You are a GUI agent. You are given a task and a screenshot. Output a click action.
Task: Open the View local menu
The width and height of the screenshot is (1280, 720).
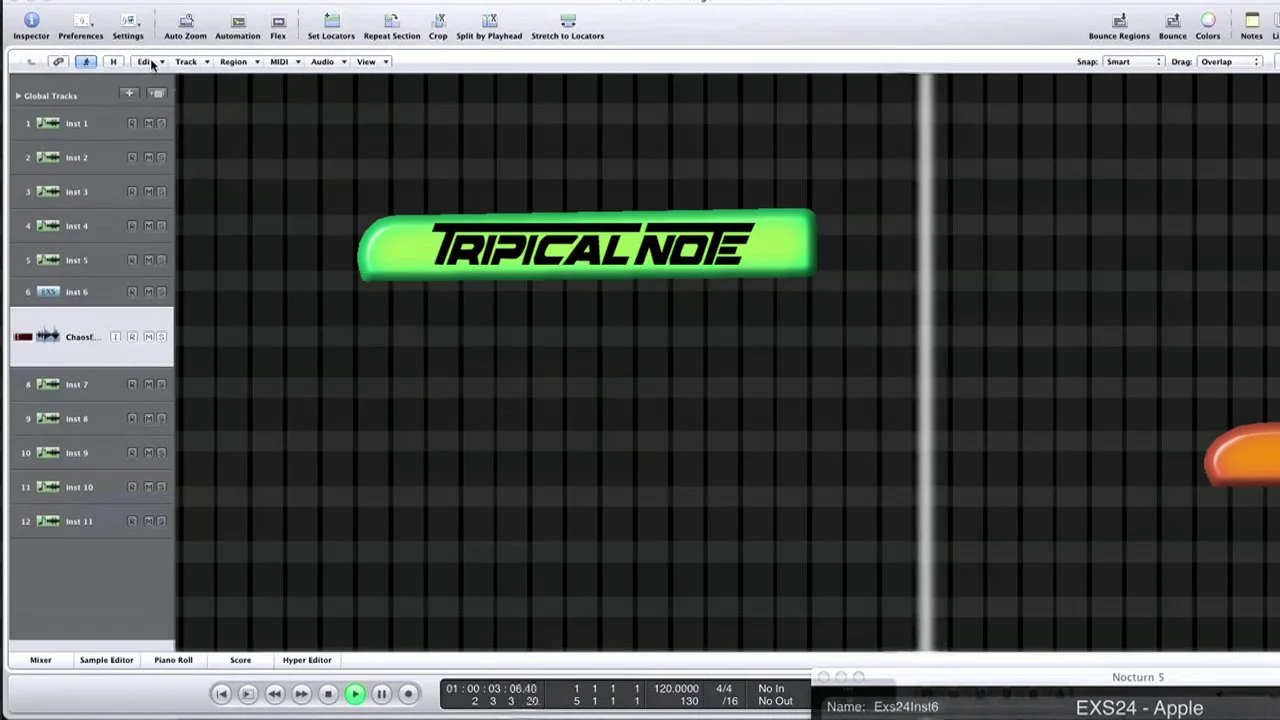tap(372, 62)
